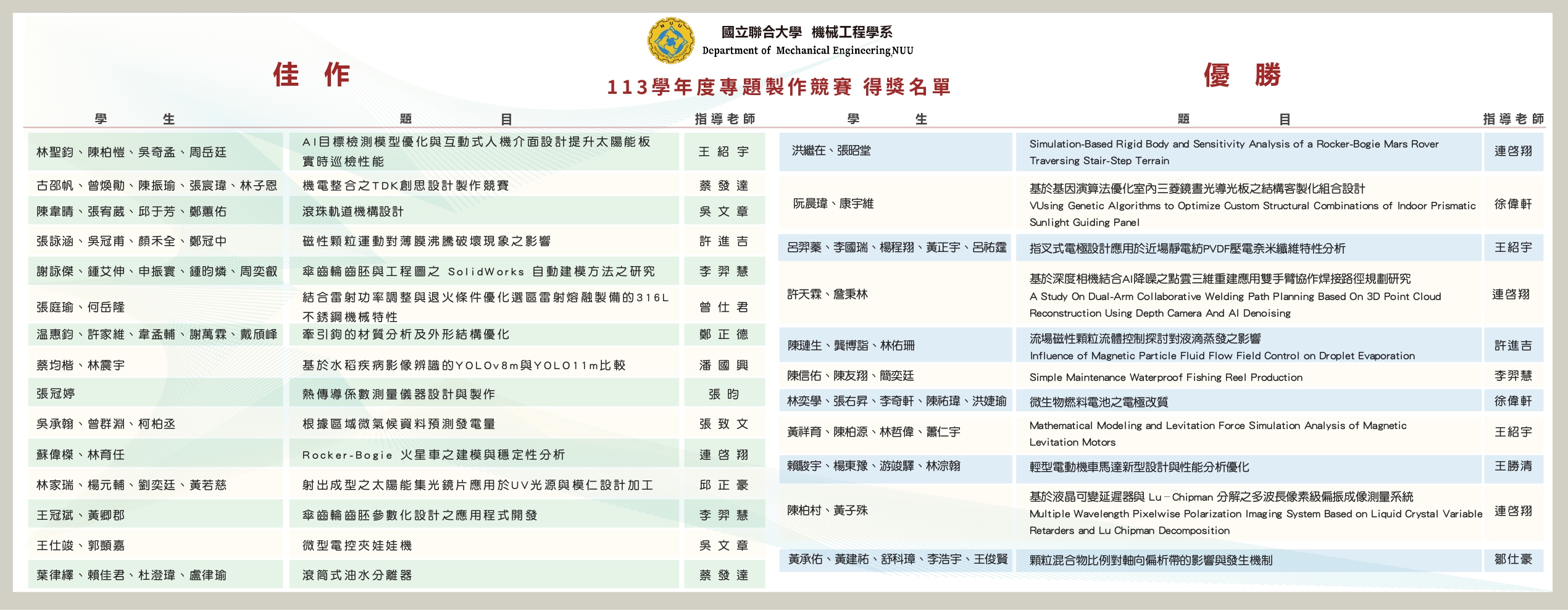The width and height of the screenshot is (1568, 610).
Task: Click the advisor name 鄒仕豪
Action: pyautogui.click(x=1513, y=559)
